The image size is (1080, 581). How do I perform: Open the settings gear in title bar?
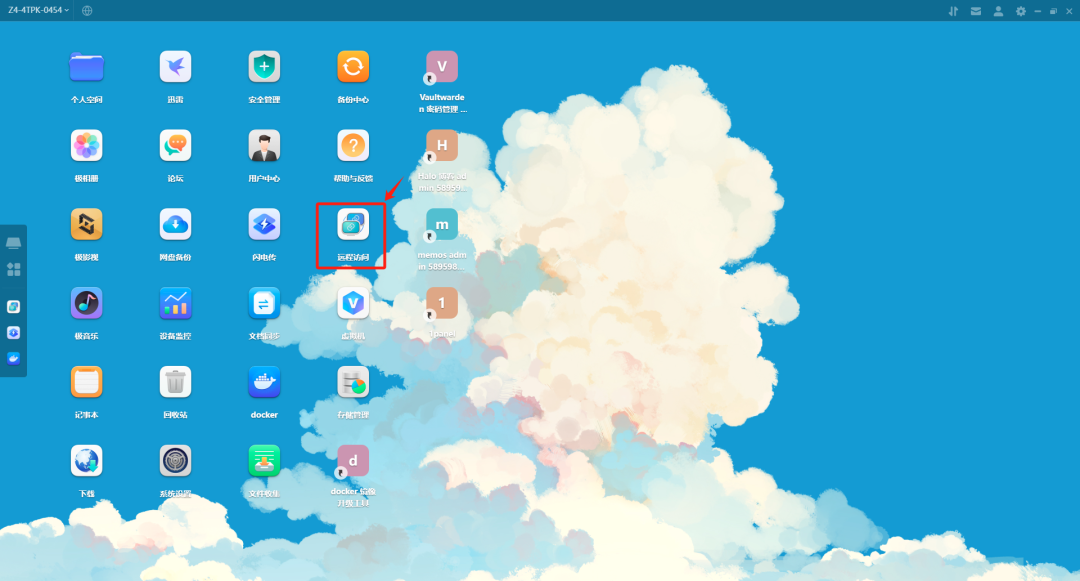tap(1020, 11)
